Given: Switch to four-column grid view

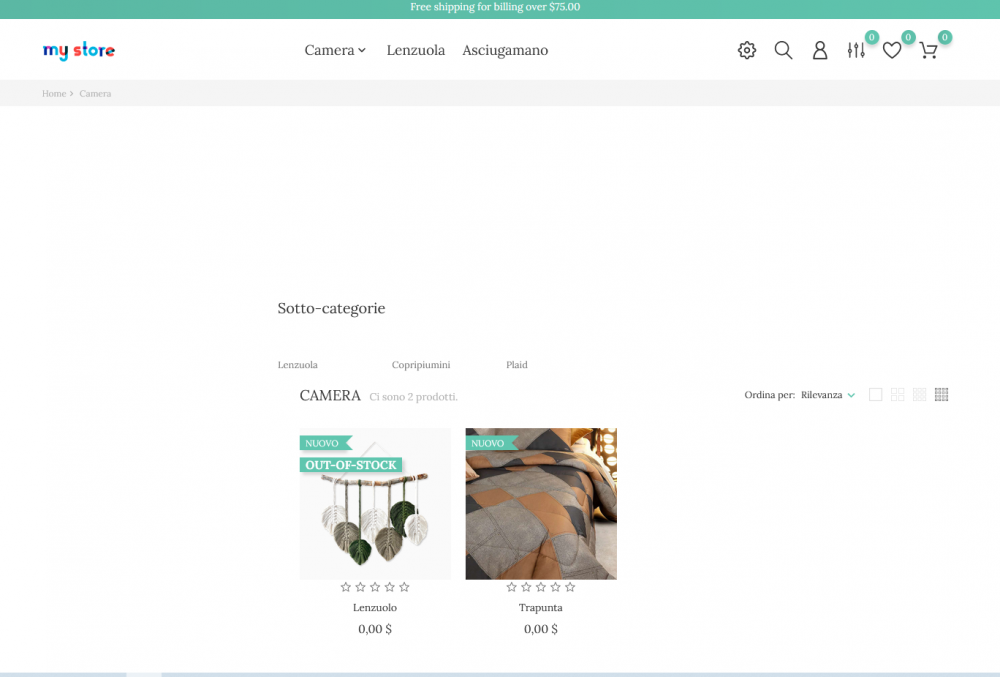Looking at the screenshot, I should (x=941, y=395).
